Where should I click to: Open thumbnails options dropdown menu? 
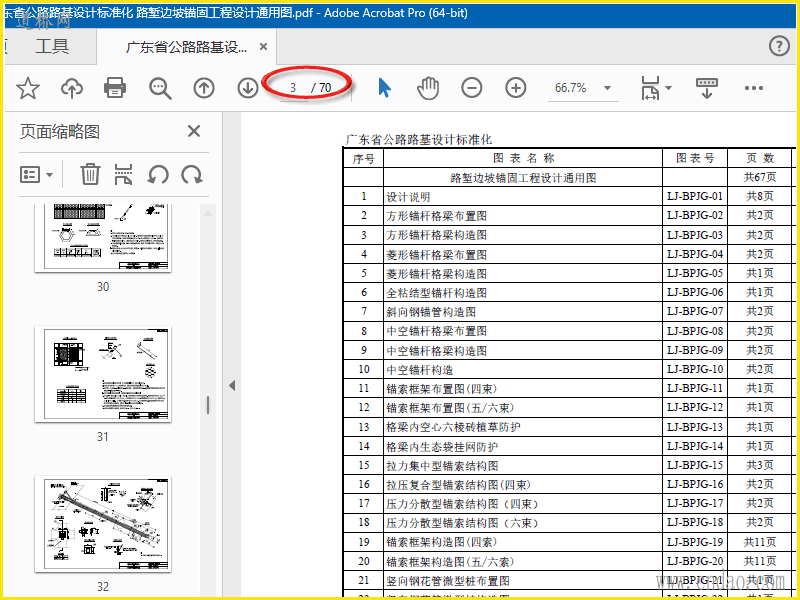point(36,174)
